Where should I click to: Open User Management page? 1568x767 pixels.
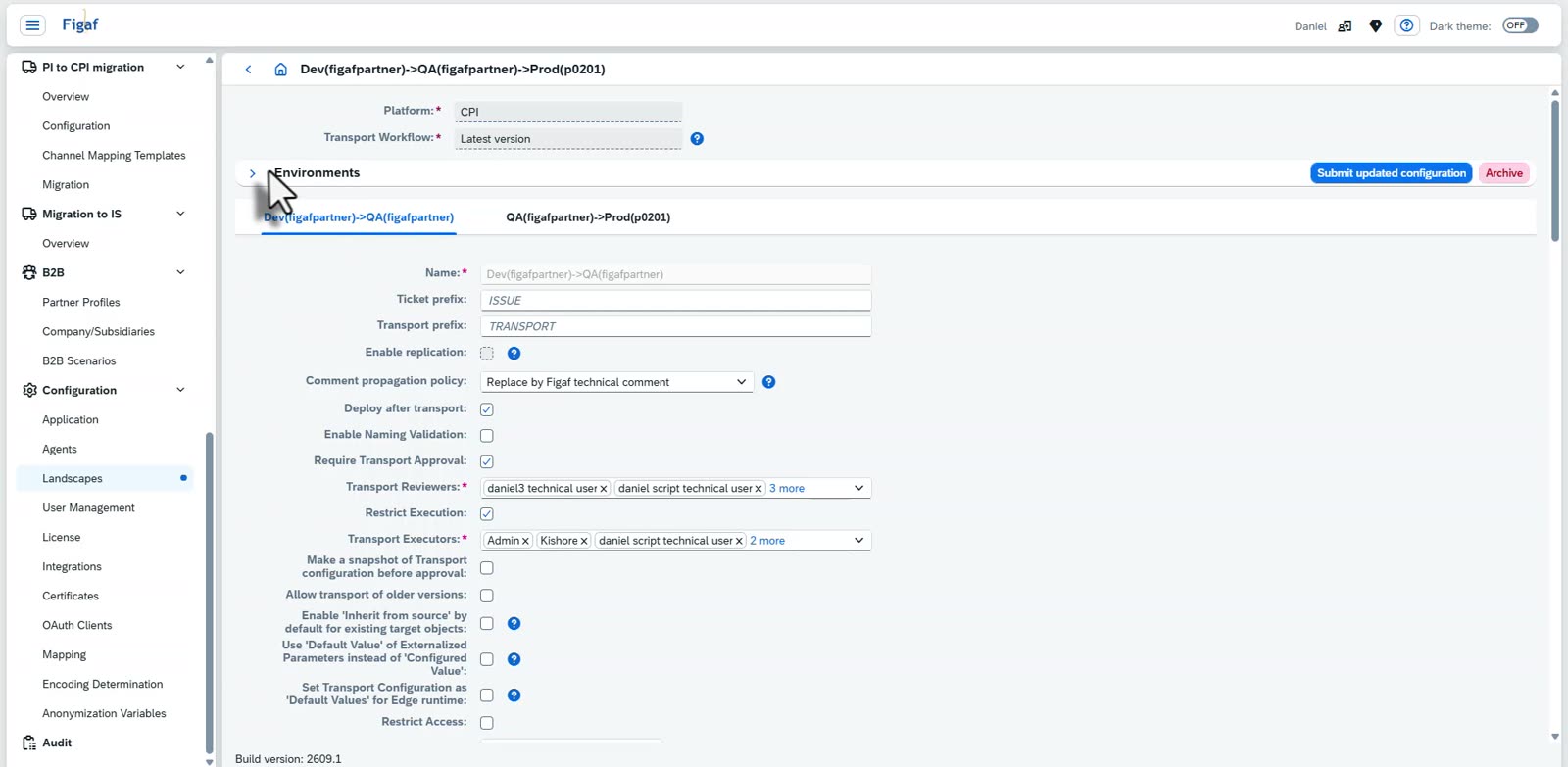88,507
